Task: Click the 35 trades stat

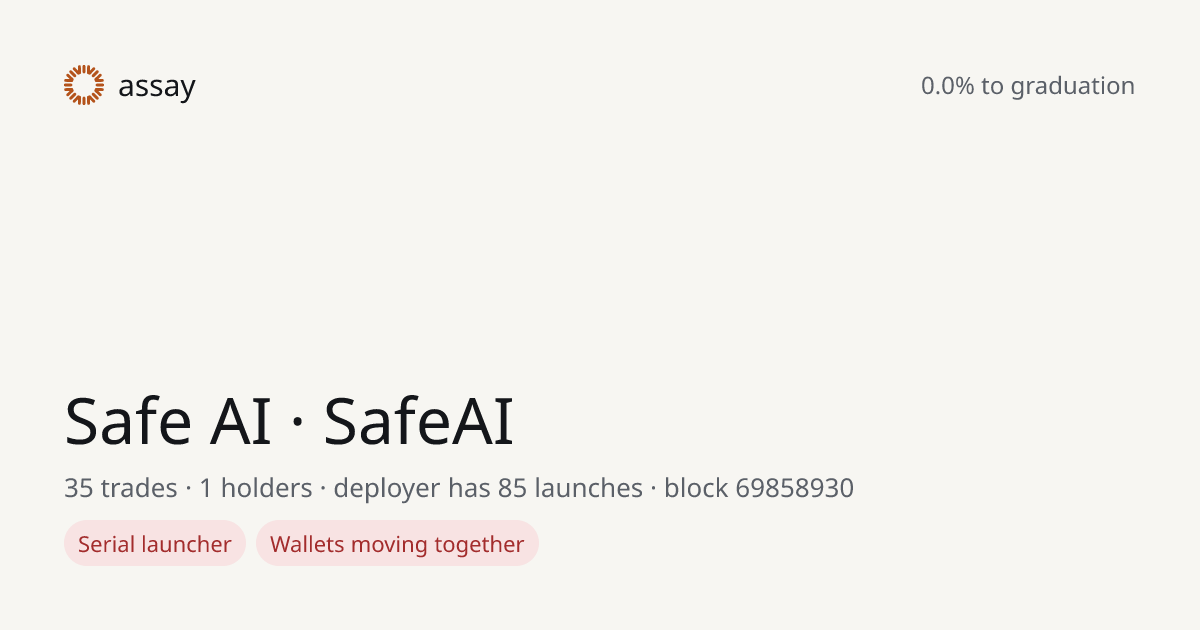Action: pyautogui.click(x=121, y=488)
